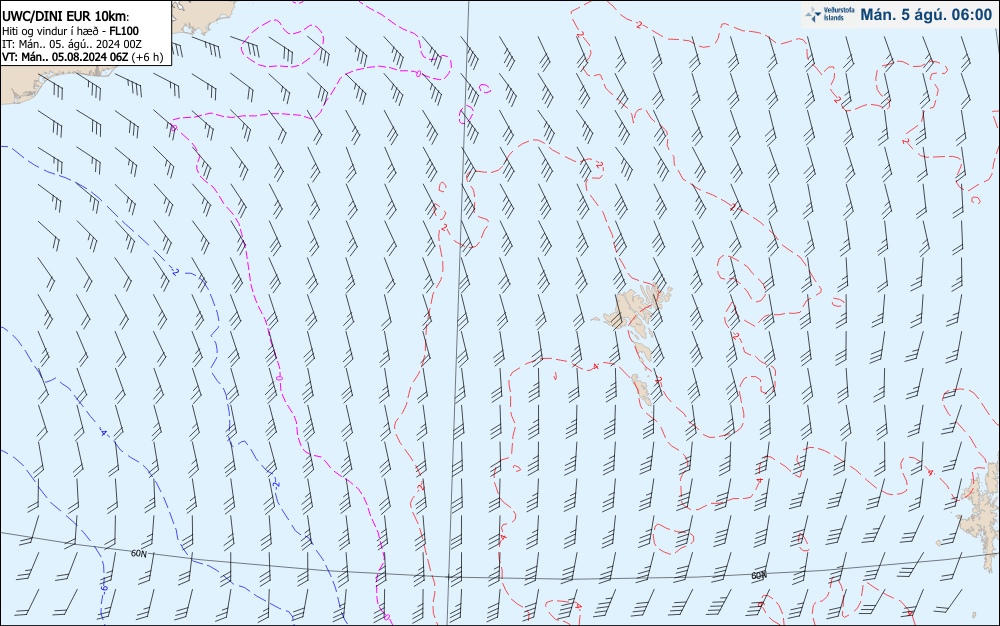Click the Veðurstofa Íslands logo
The width and height of the screenshot is (1000, 626).
pos(828,15)
